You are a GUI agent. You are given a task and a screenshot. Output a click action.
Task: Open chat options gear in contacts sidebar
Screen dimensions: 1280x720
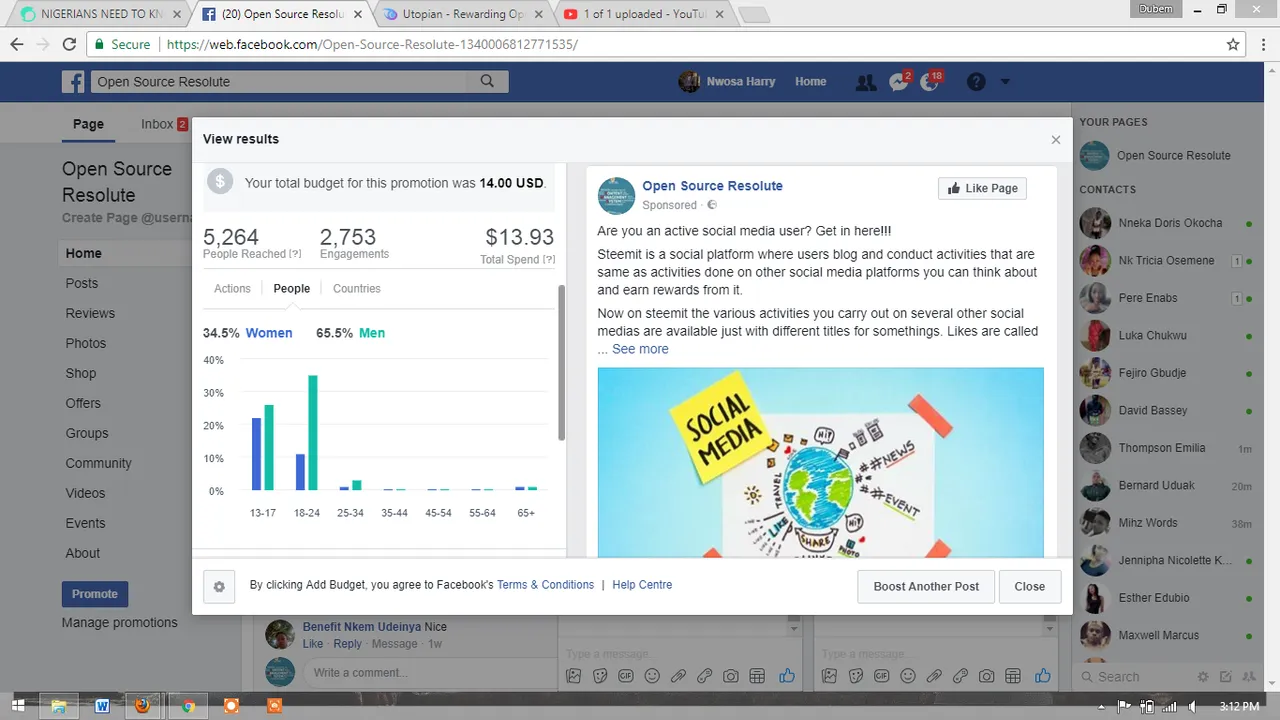tap(1203, 677)
